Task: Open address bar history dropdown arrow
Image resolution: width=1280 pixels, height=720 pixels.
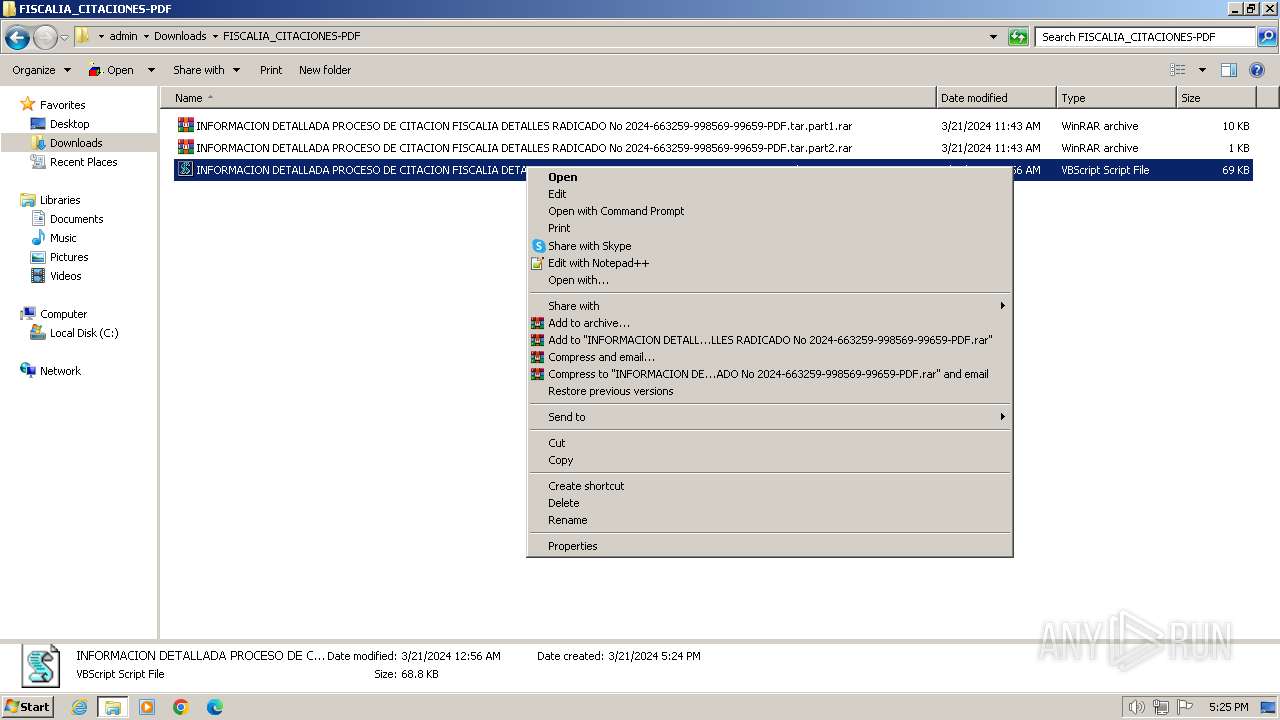Action: click(x=993, y=37)
